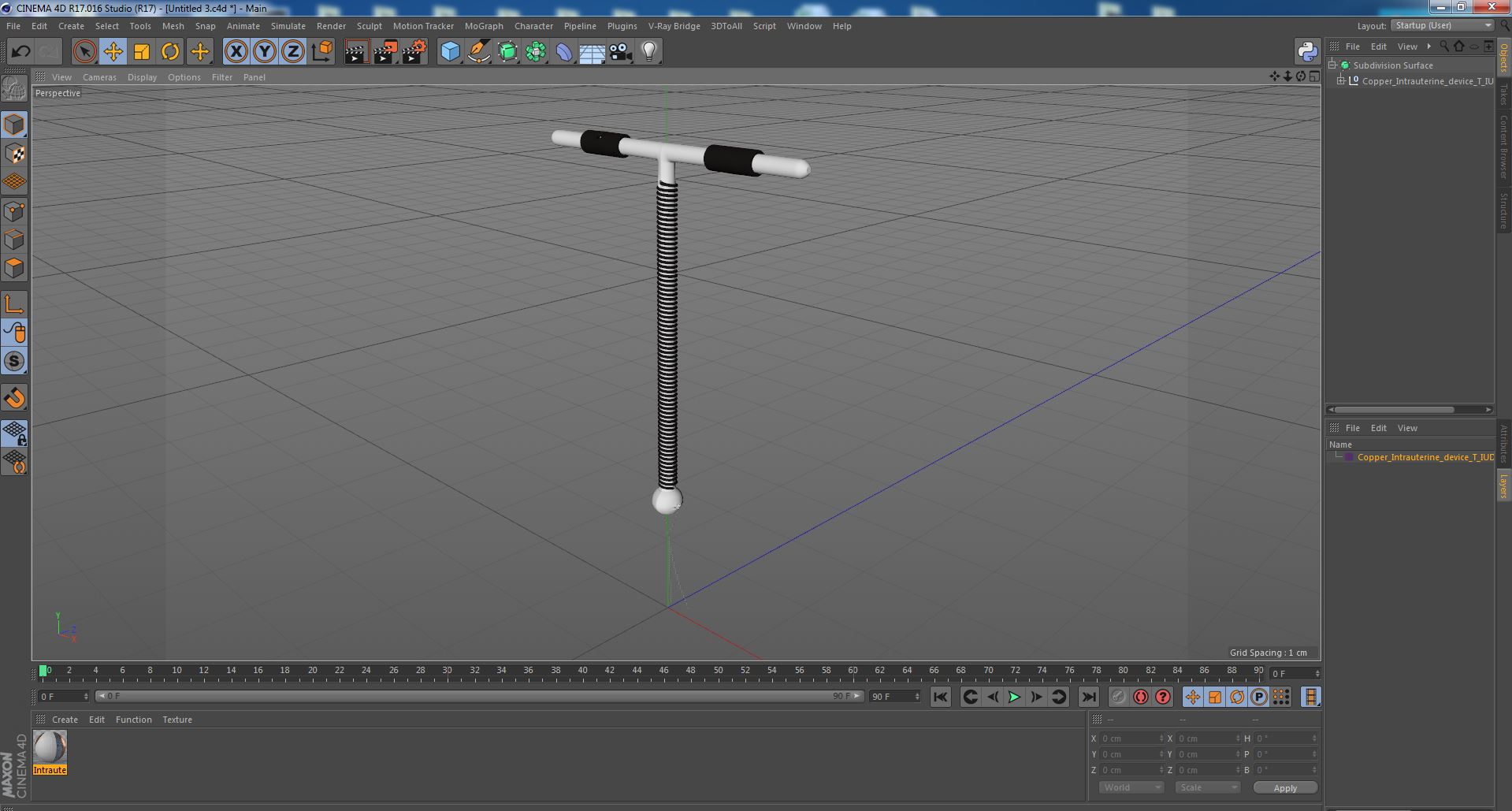Image resolution: width=1512 pixels, height=811 pixels.
Task: Click frame 46 on the timeline ruler
Action: click(663, 671)
